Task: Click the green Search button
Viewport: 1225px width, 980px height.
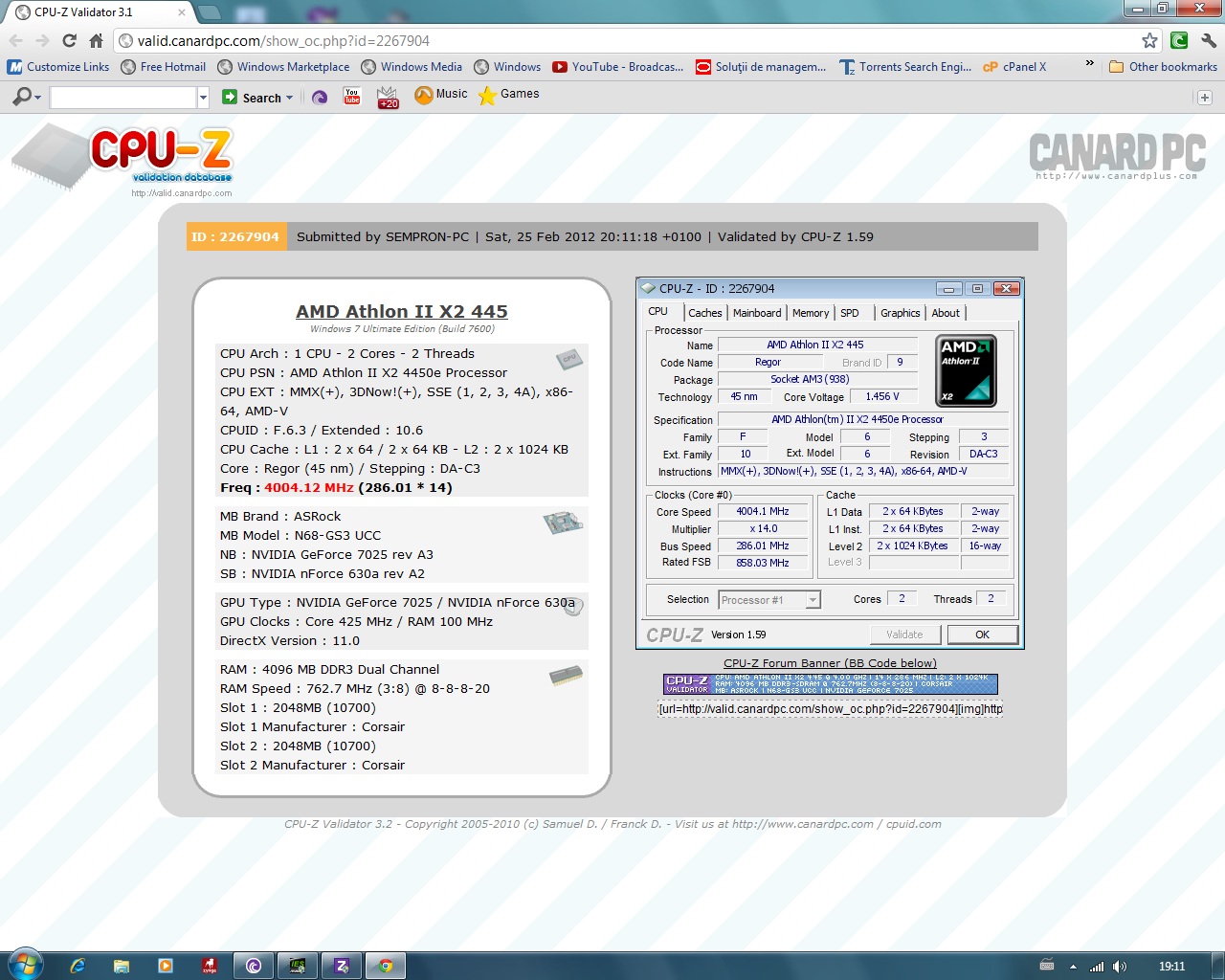Action: click(x=252, y=98)
